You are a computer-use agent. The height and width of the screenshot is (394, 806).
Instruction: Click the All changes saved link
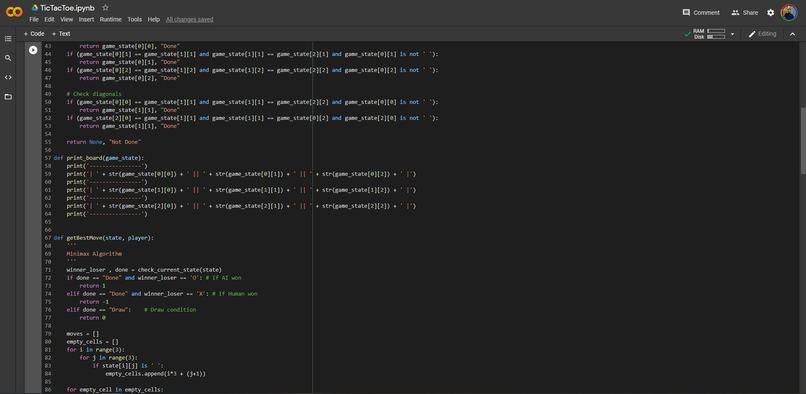click(190, 20)
